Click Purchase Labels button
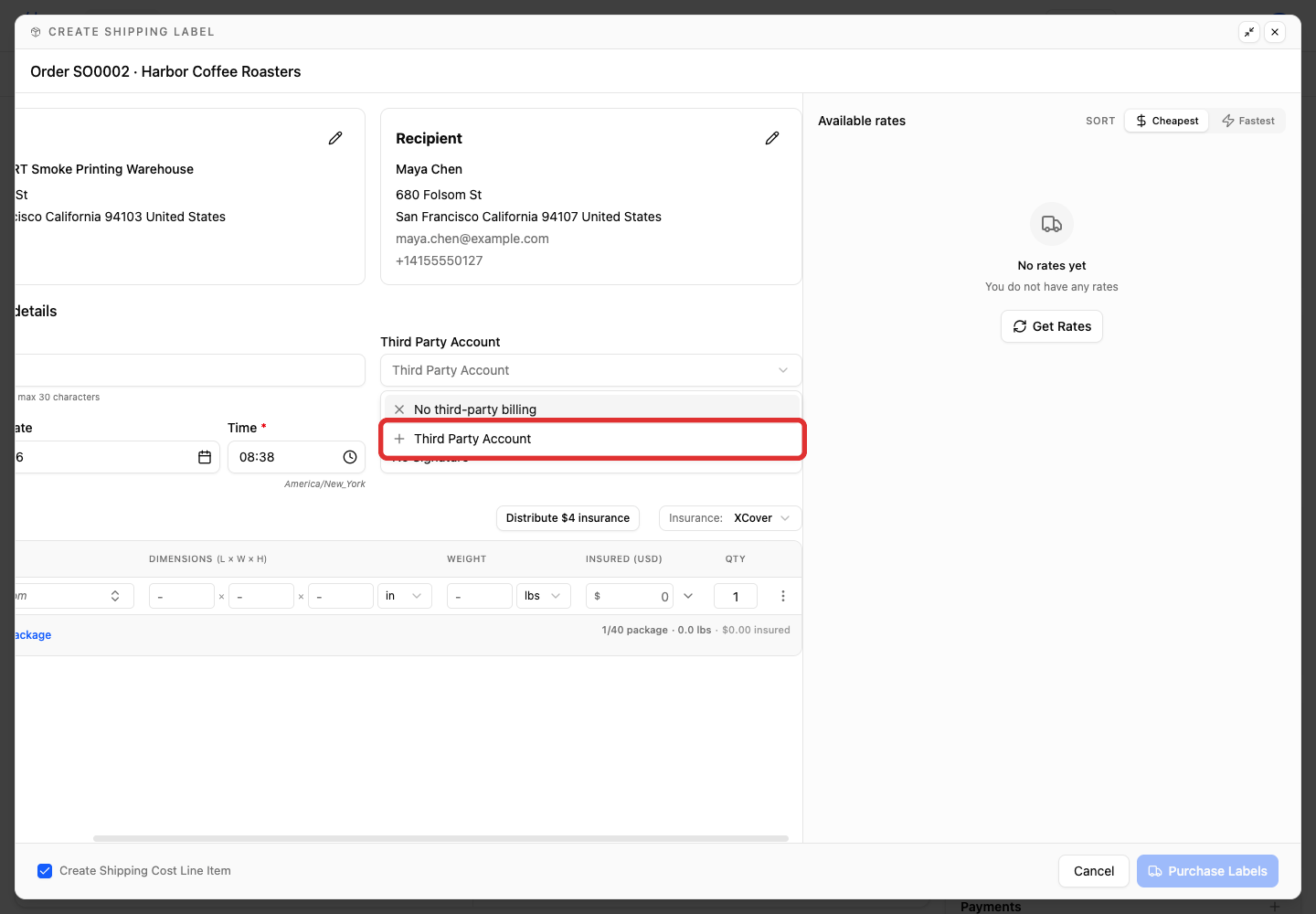Image resolution: width=1316 pixels, height=914 pixels. tap(1207, 871)
